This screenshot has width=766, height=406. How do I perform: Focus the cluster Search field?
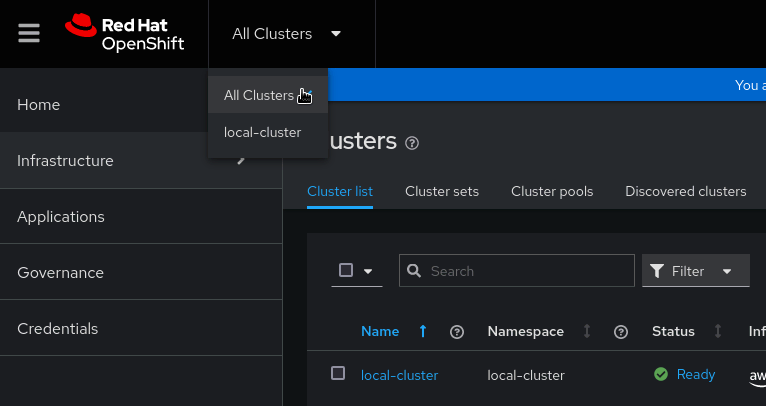tap(527, 271)
